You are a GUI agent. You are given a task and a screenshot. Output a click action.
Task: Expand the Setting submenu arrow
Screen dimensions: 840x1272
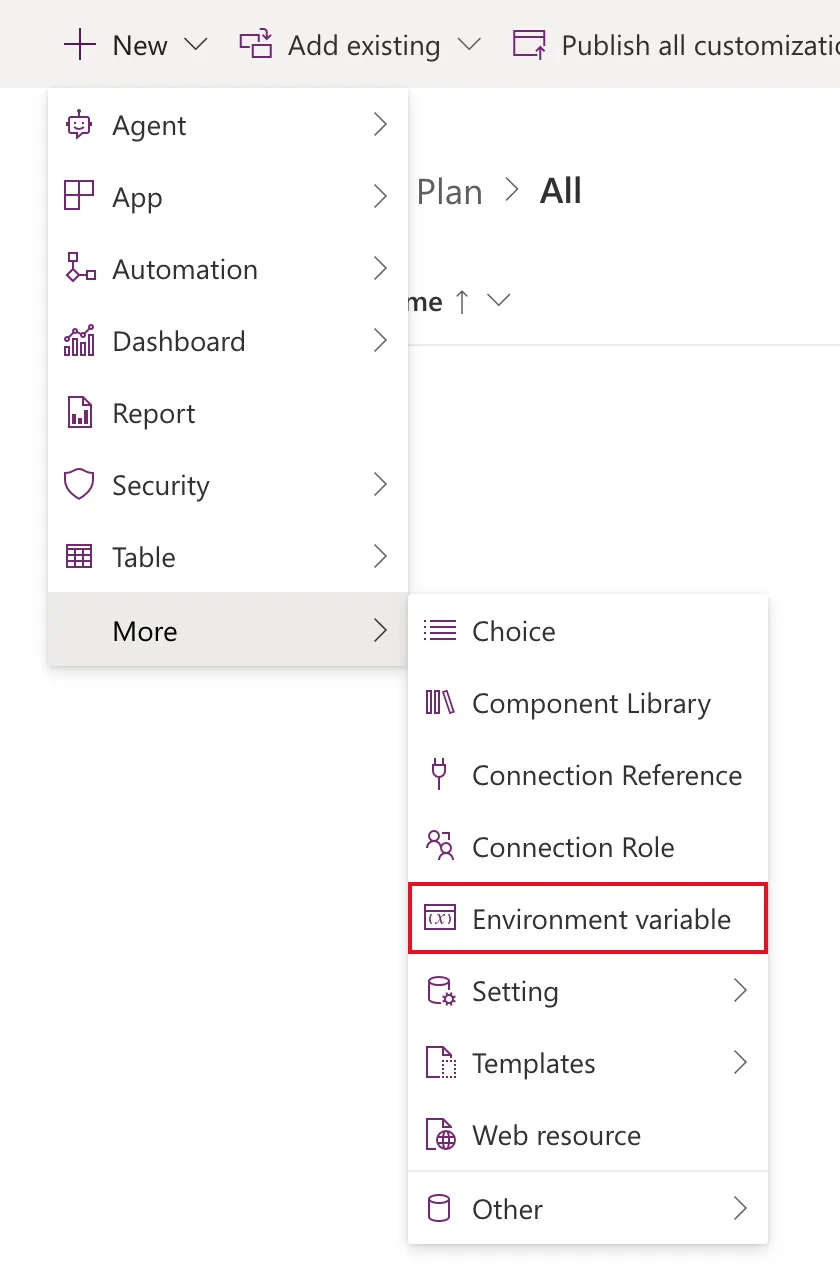coord(740,991)
